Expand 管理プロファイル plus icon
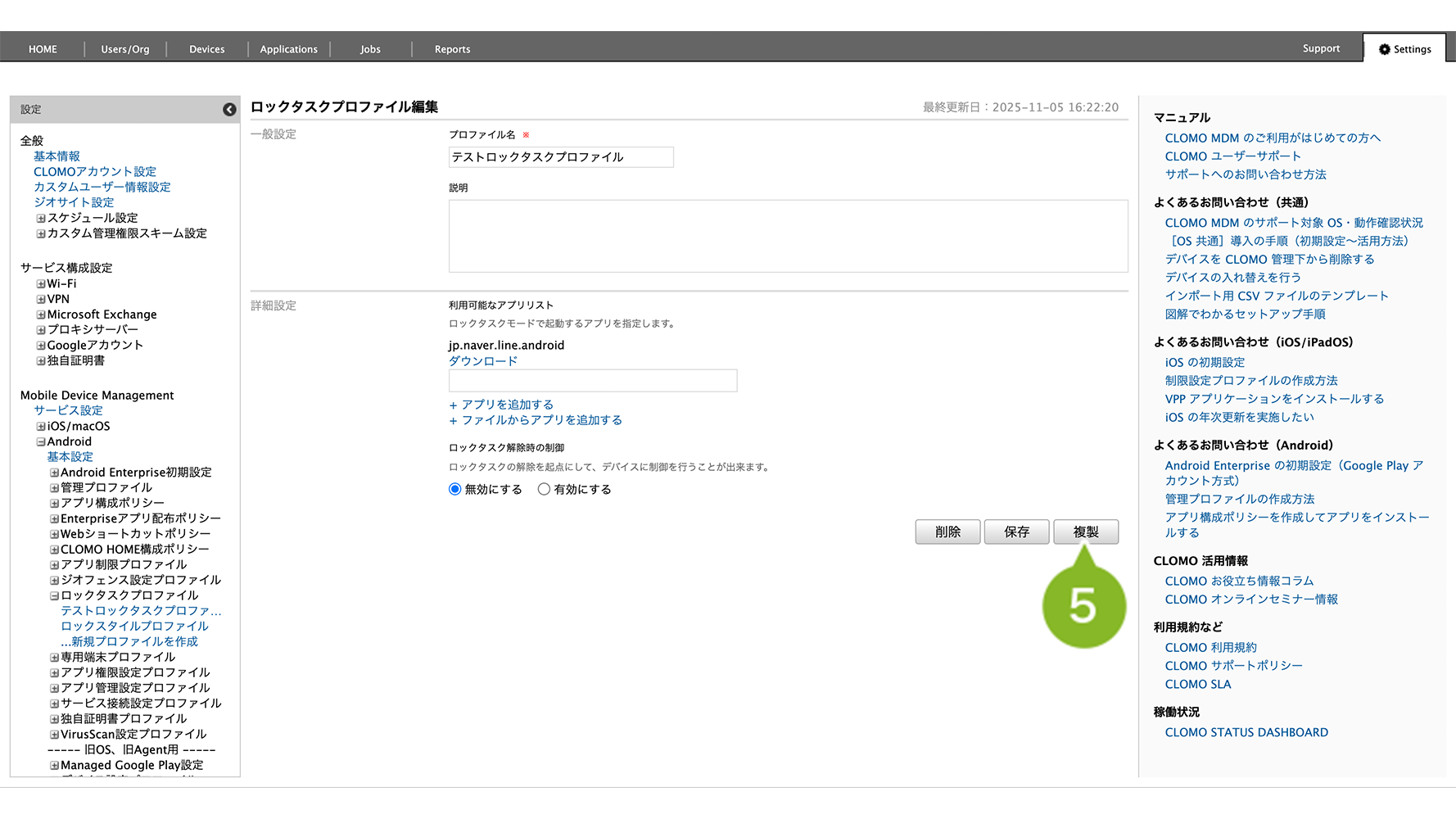The width and height of the screenshot is (1456, 819). 54,488
